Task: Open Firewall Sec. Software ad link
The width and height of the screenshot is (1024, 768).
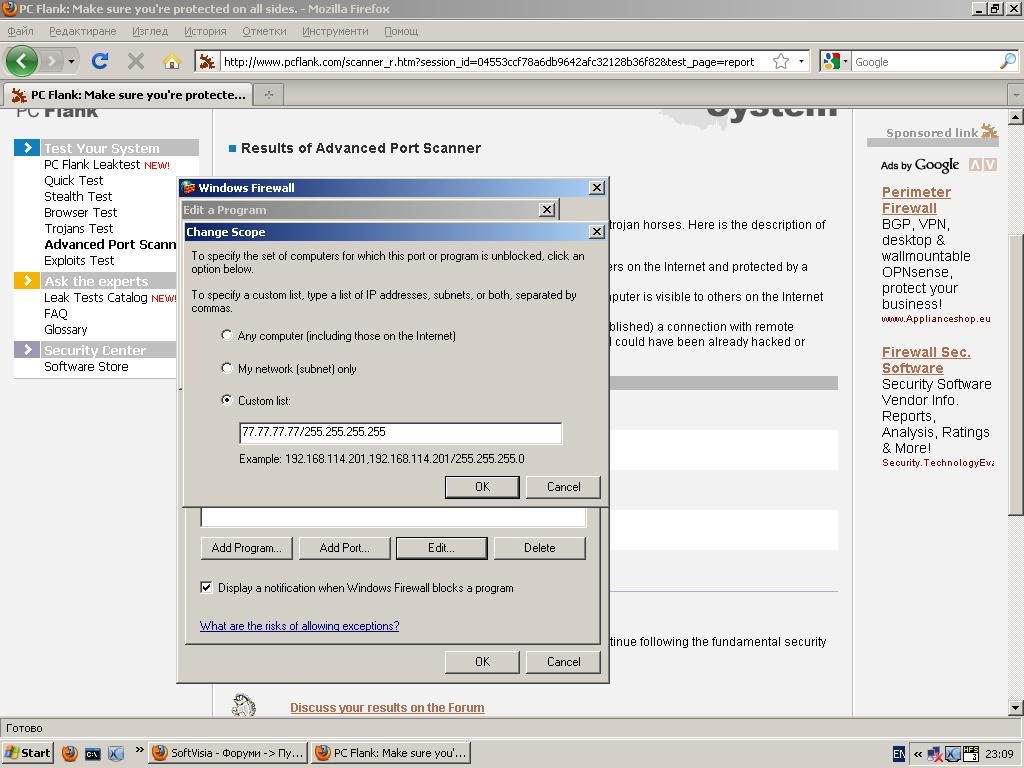Action: [926, 360]
